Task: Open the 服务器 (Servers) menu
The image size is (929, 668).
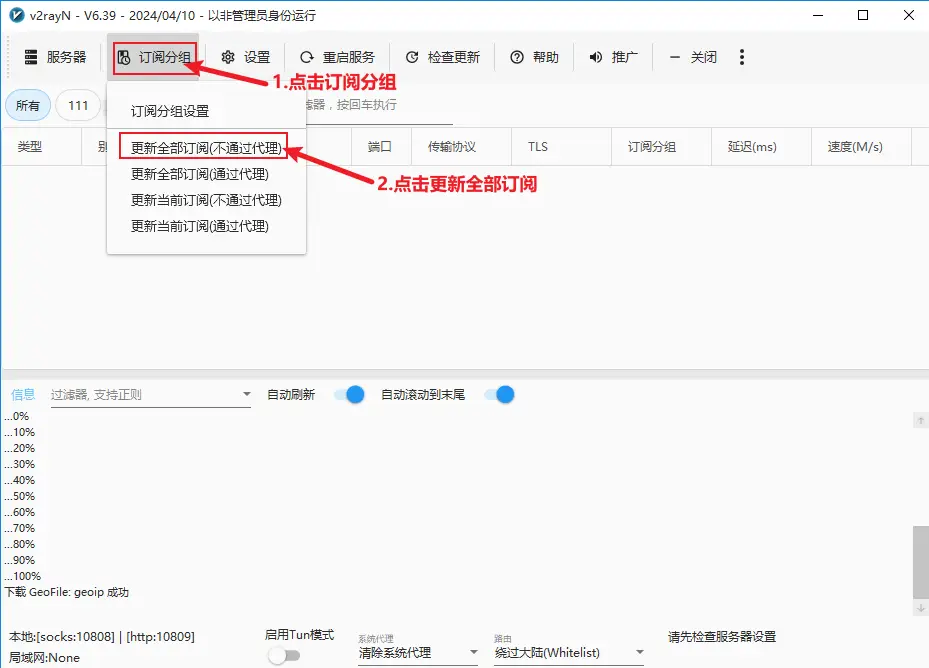Action: (55, 57)
